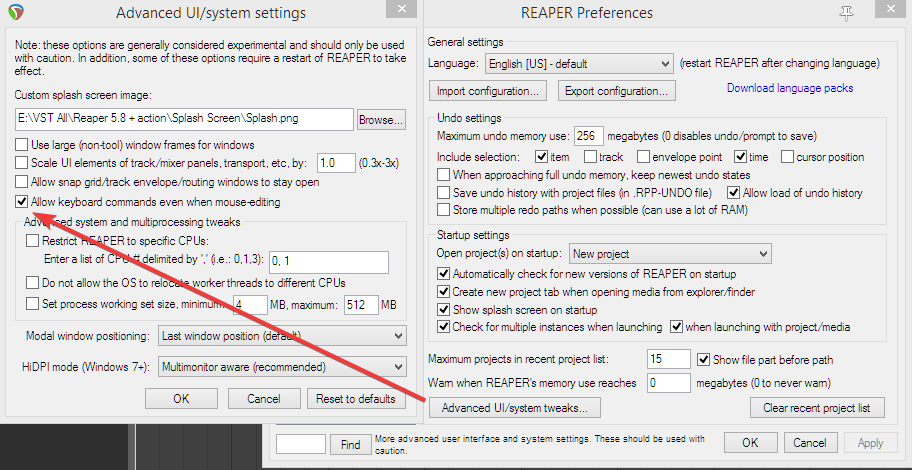
Task: Open the Open project(s) on startup dropdown
Action: tap(670, 254)
